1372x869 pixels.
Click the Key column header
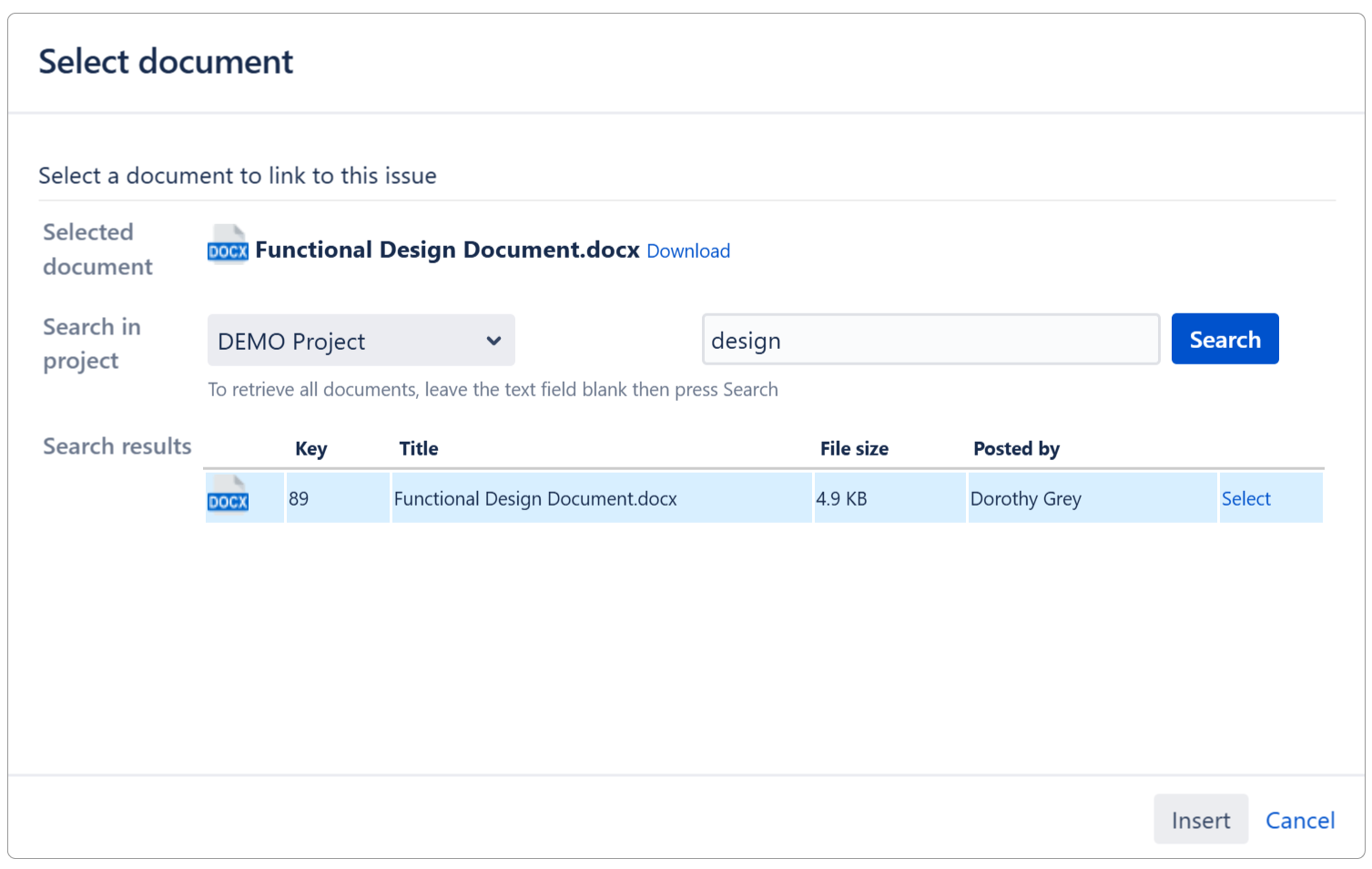310,448
